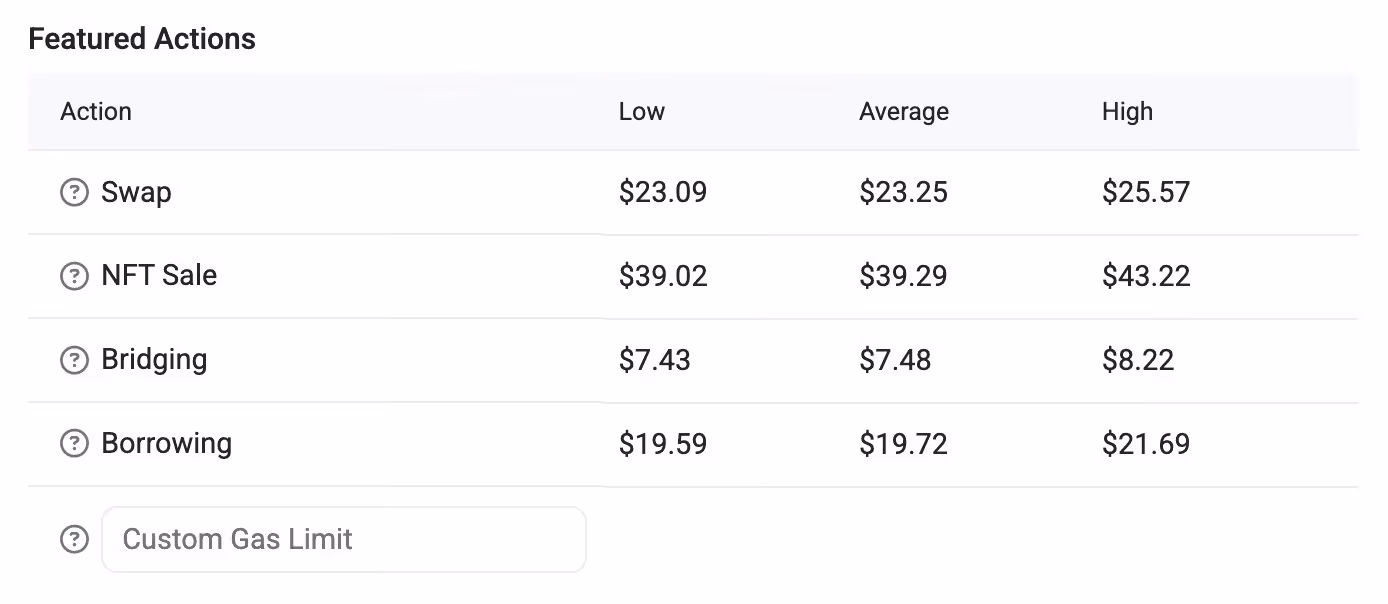Image resolution: width=1388 pixels, height=604 pixels.
Task: Click the High column header
Action: (x=1127, y=112)
